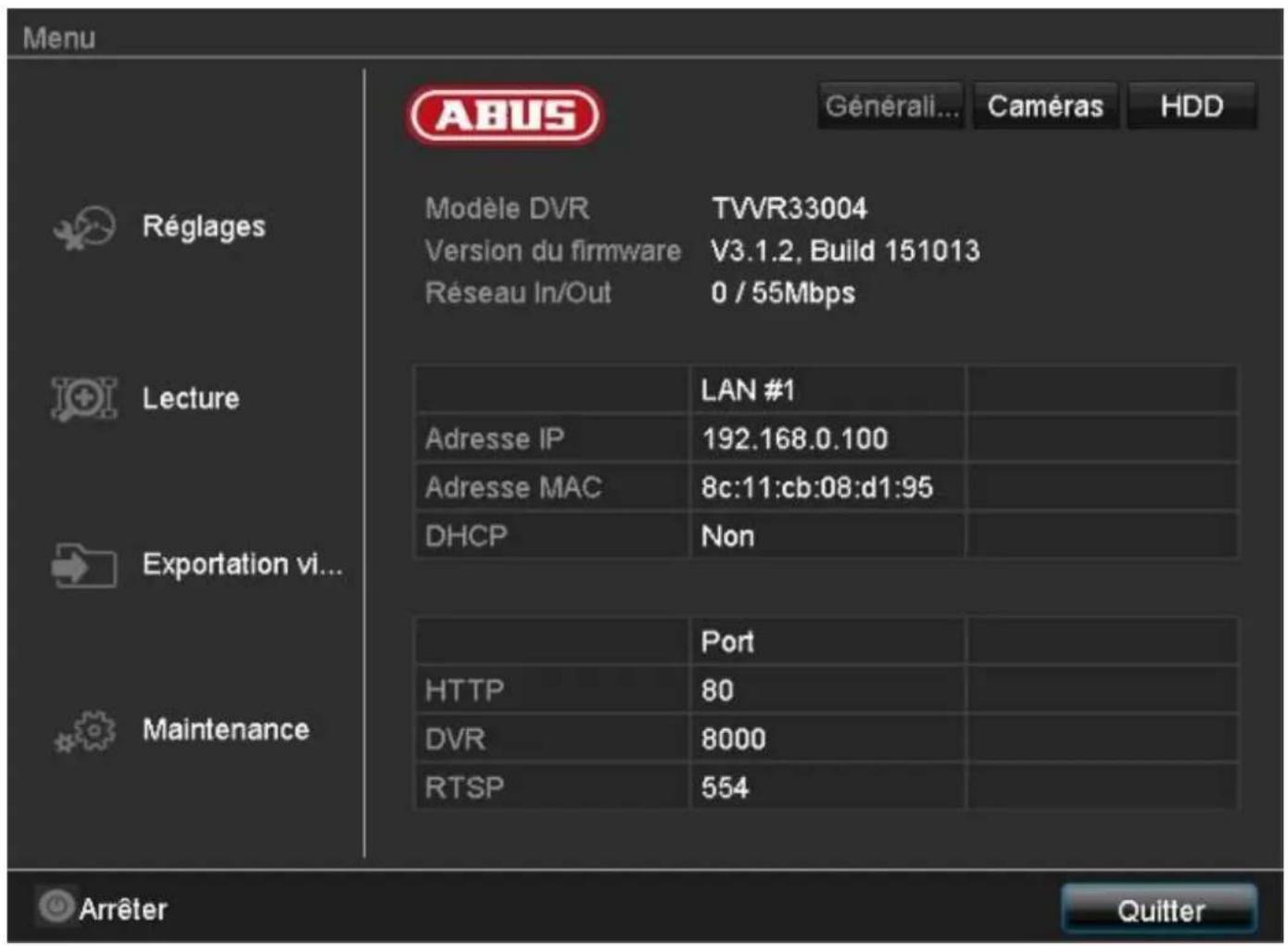The width and height of the screenshot is (1288, 946).
Task: Click the firmware version V3.1.2, Build 151013
Action: [x=845, y=251]
